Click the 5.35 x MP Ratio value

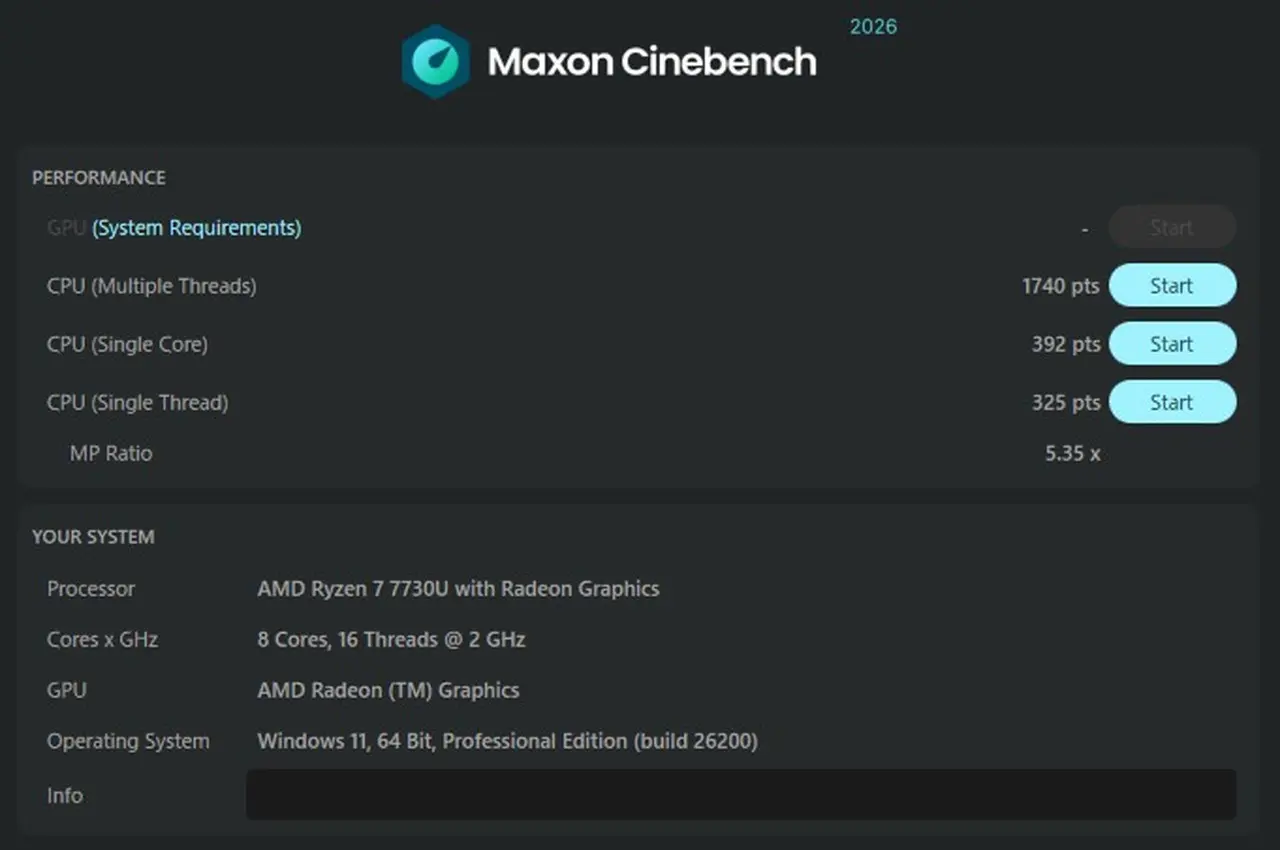1072,453
